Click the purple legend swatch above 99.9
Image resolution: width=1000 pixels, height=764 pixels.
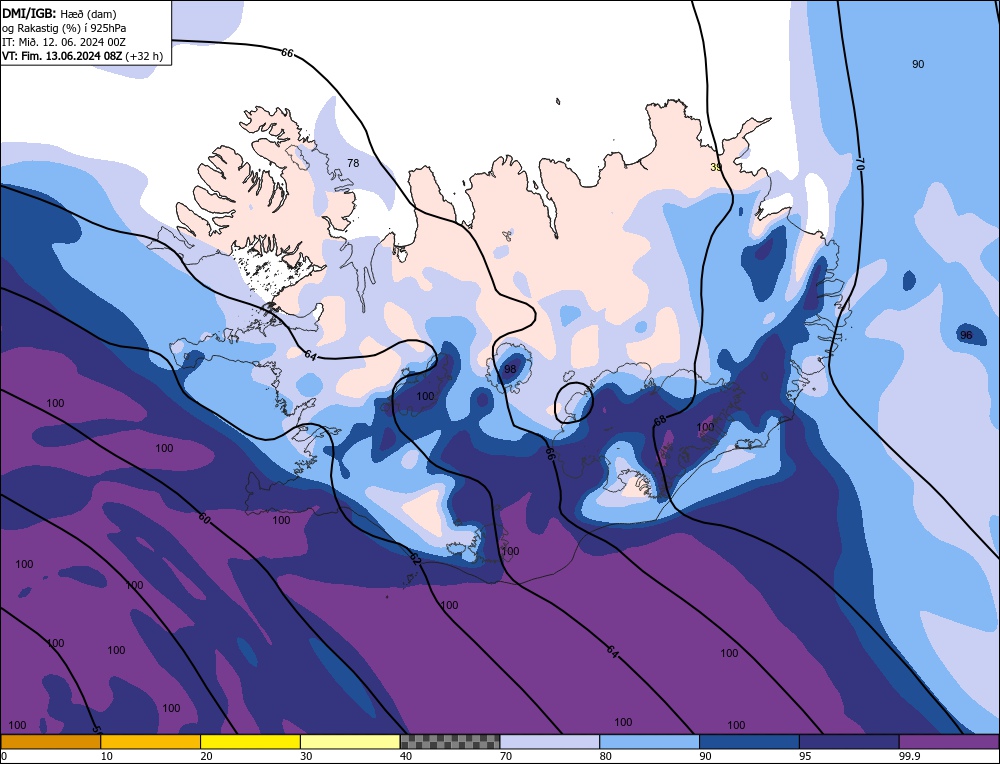(x=949, y=742)
